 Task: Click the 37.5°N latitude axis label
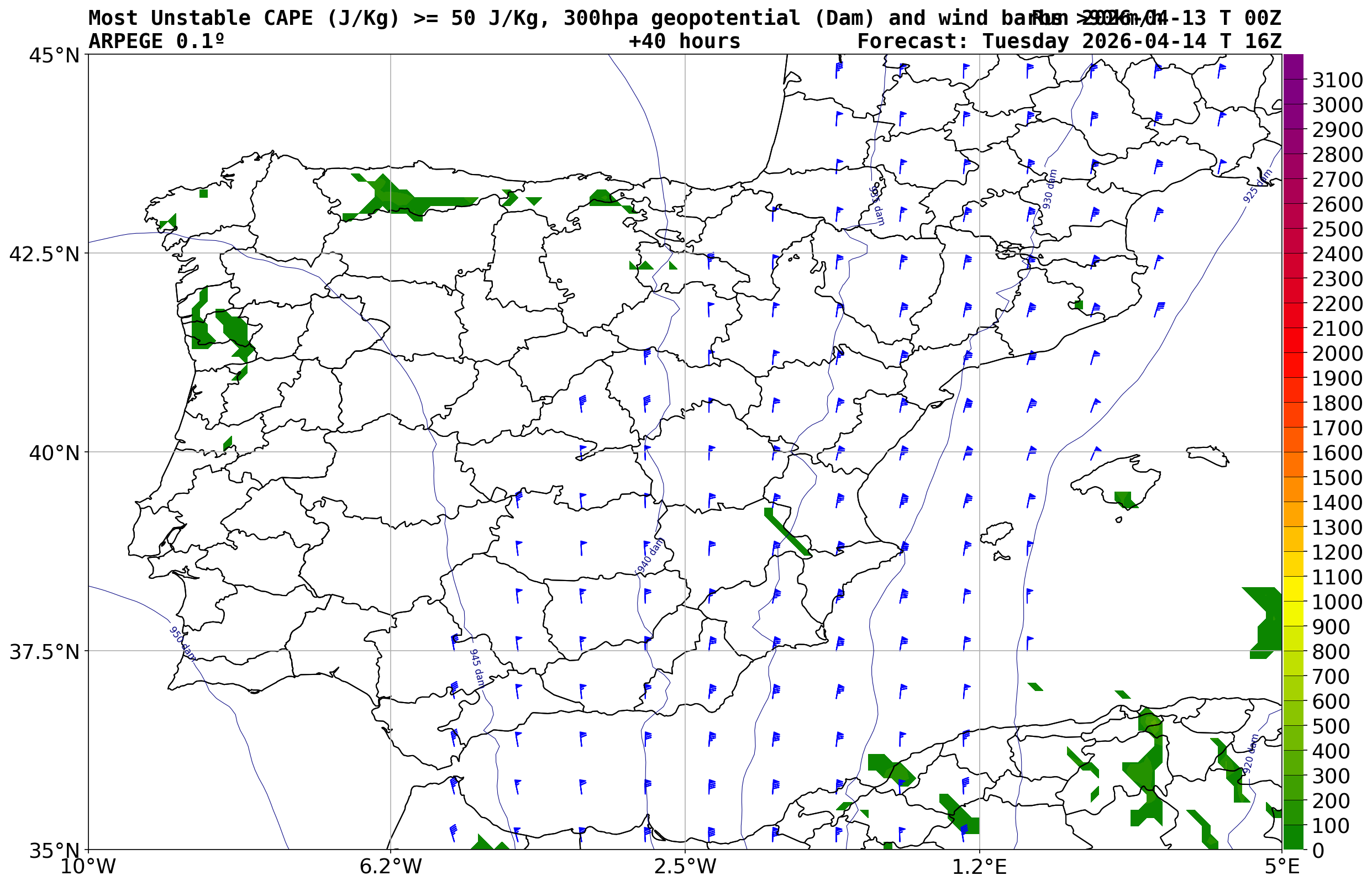point(44,652)
